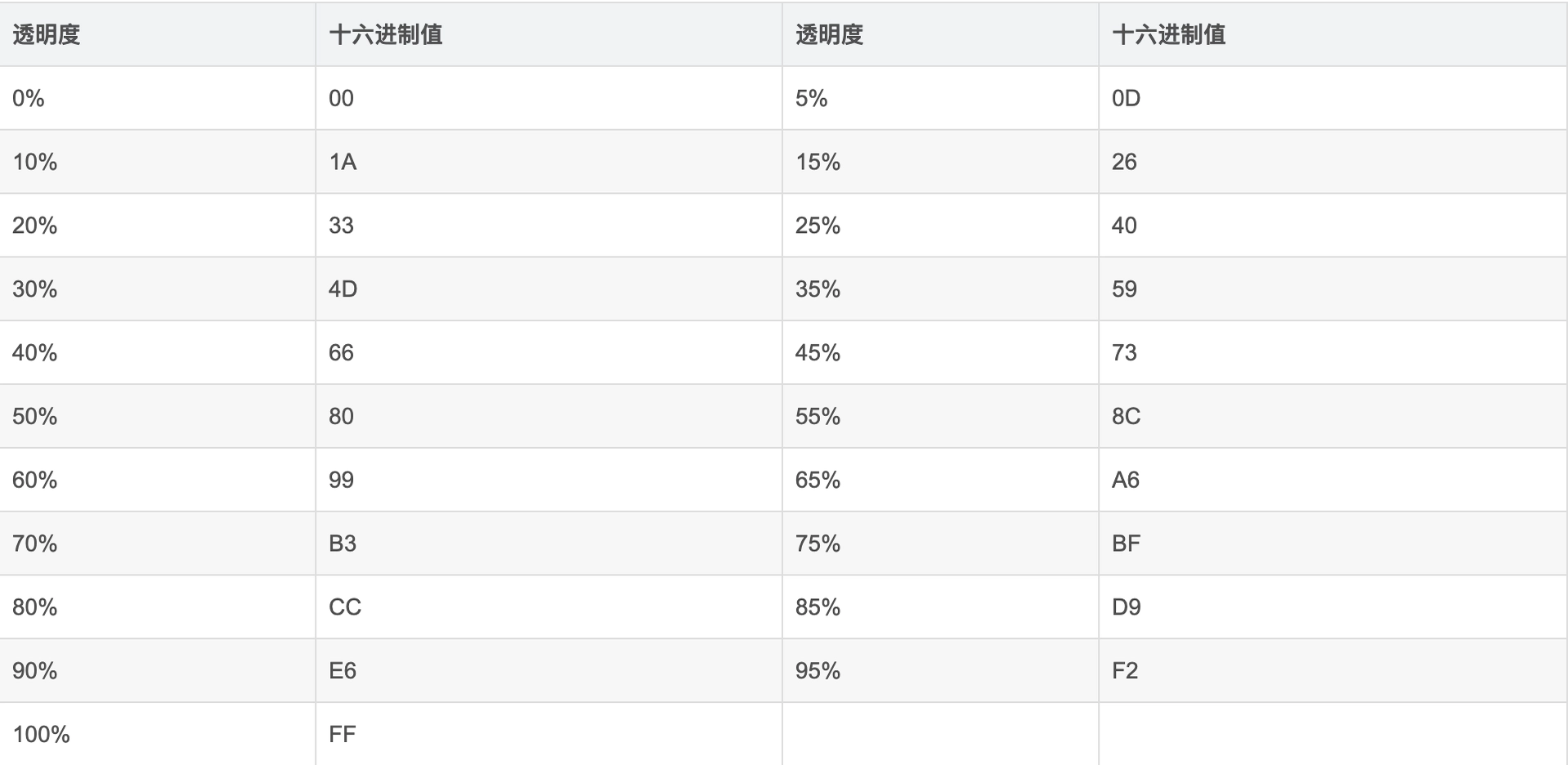Select the hex value F2 cell
Viewport: 1568px width, 765px height.
coord(1125,671)
